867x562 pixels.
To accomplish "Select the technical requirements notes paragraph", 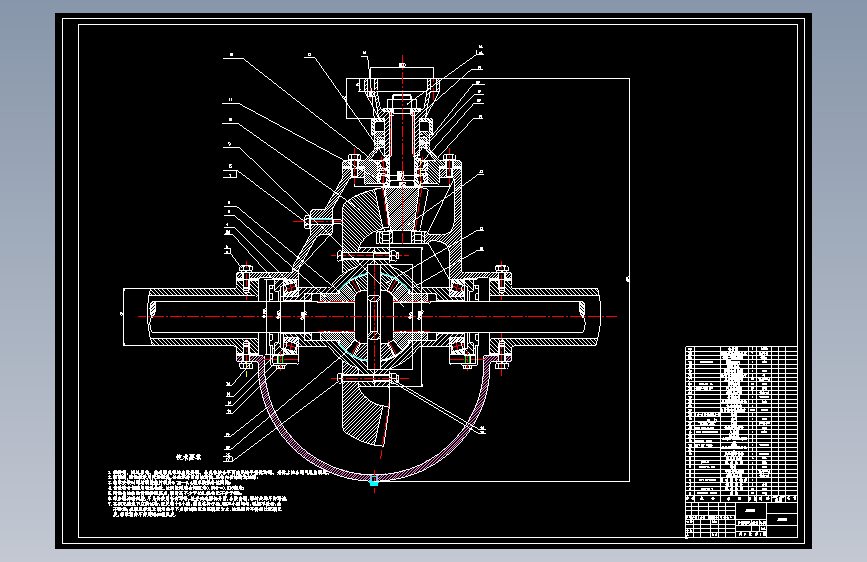I will (218, 493).
